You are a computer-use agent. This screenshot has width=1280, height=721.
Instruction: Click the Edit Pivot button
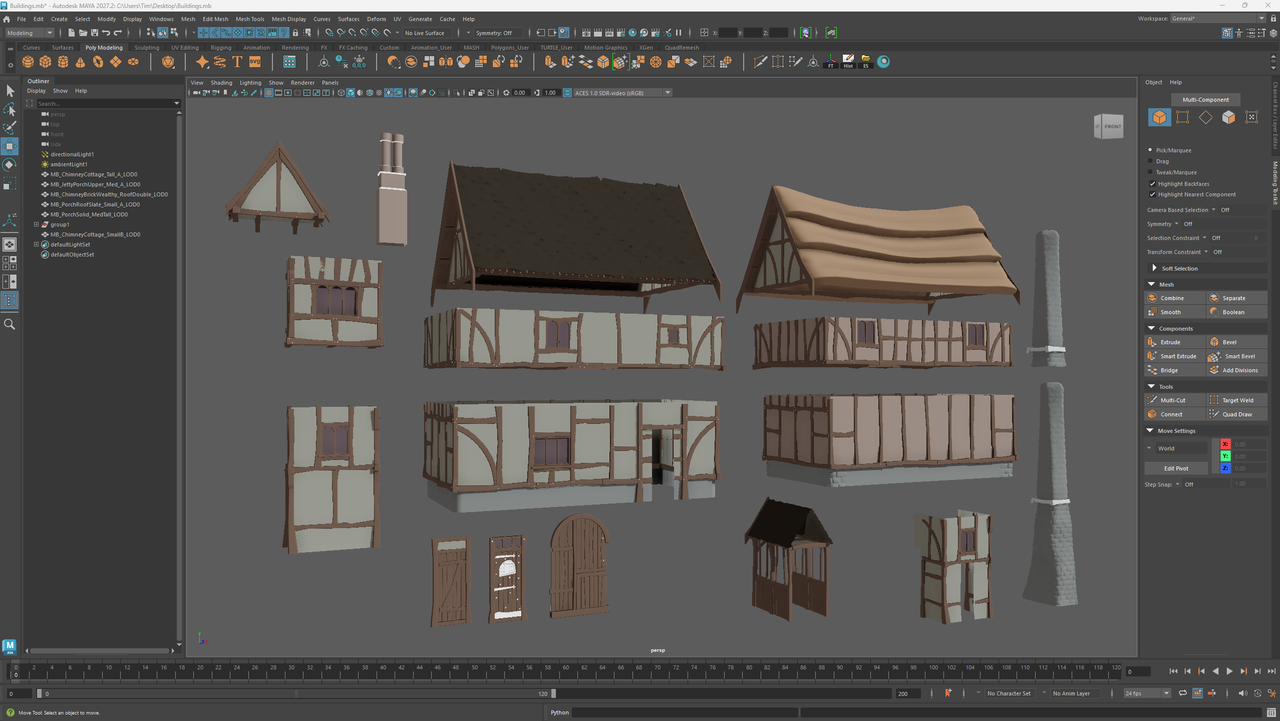[1176, 468]
